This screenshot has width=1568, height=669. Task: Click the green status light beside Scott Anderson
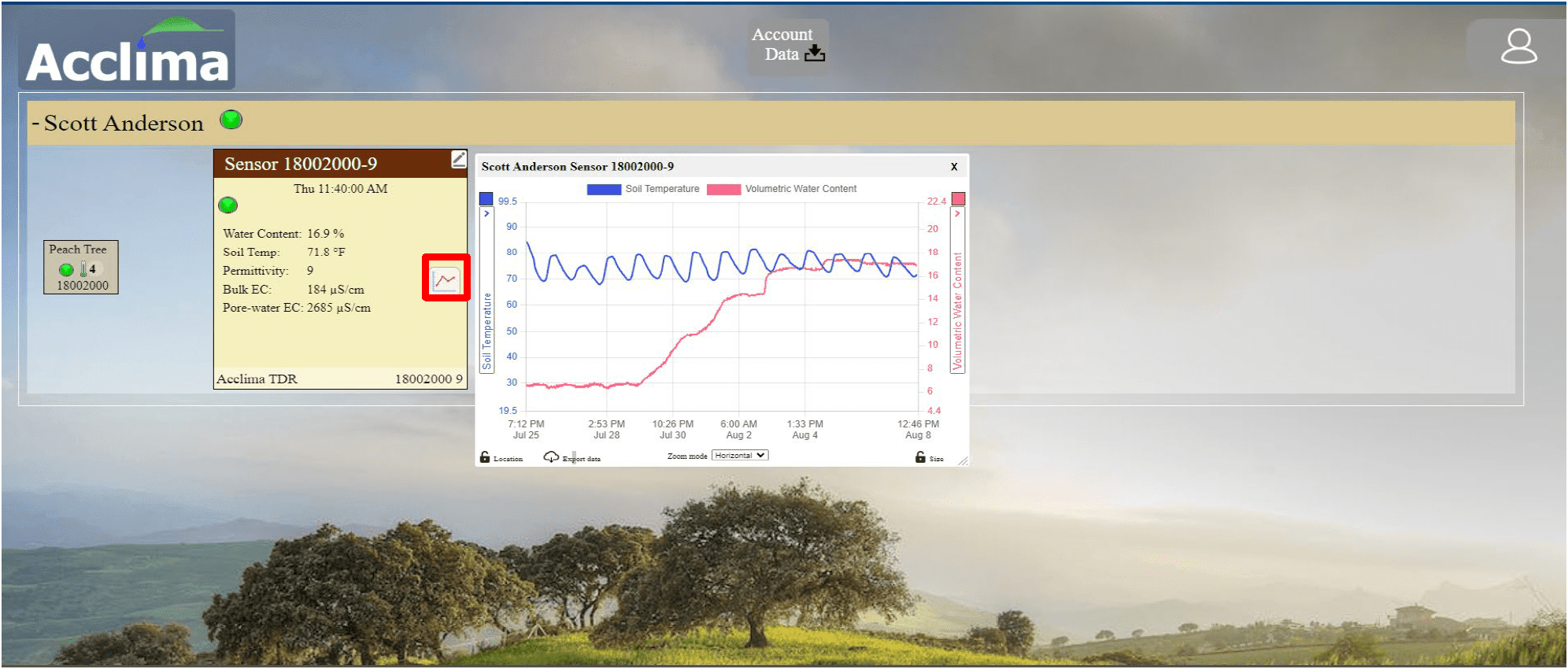(x=231, y=120)
